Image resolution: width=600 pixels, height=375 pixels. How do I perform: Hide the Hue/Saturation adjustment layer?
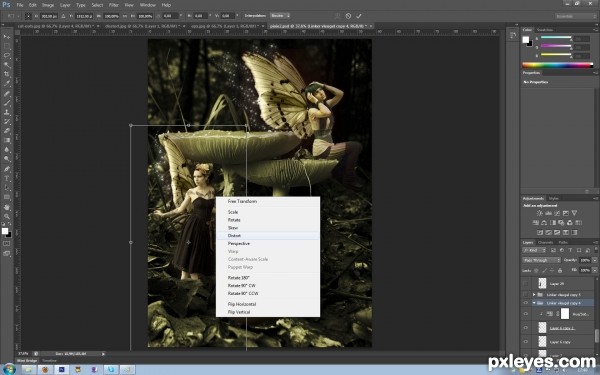click(x=526, y=314)
